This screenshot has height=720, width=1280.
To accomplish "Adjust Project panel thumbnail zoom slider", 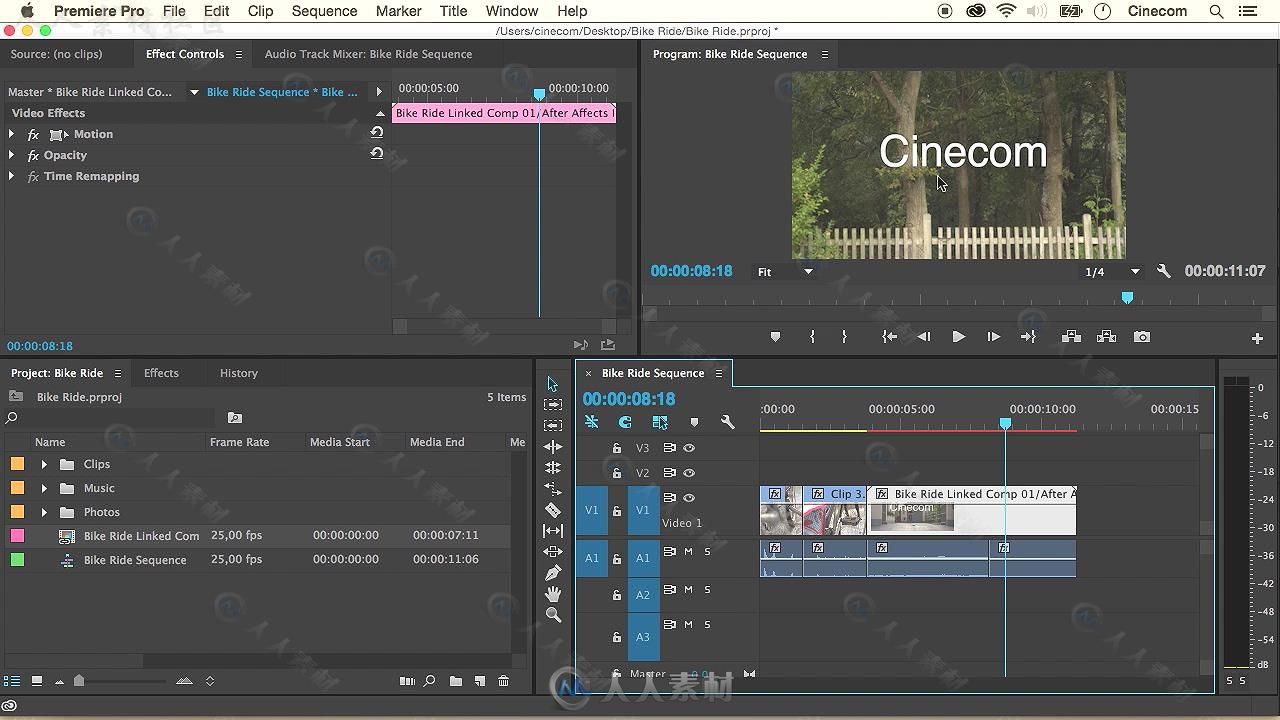I will tap(79, 681).
